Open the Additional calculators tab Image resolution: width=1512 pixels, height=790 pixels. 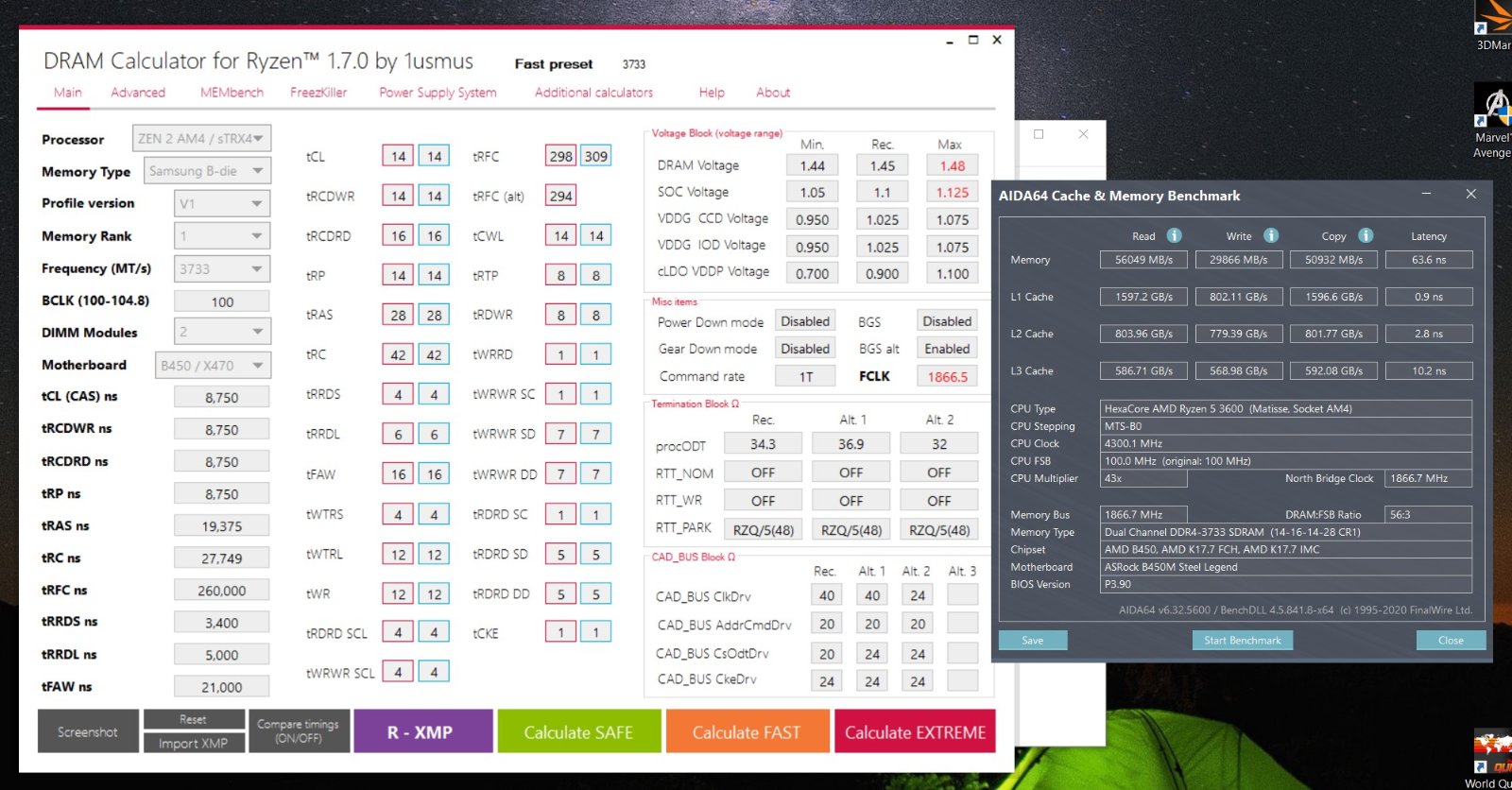[x=593, y=93]
